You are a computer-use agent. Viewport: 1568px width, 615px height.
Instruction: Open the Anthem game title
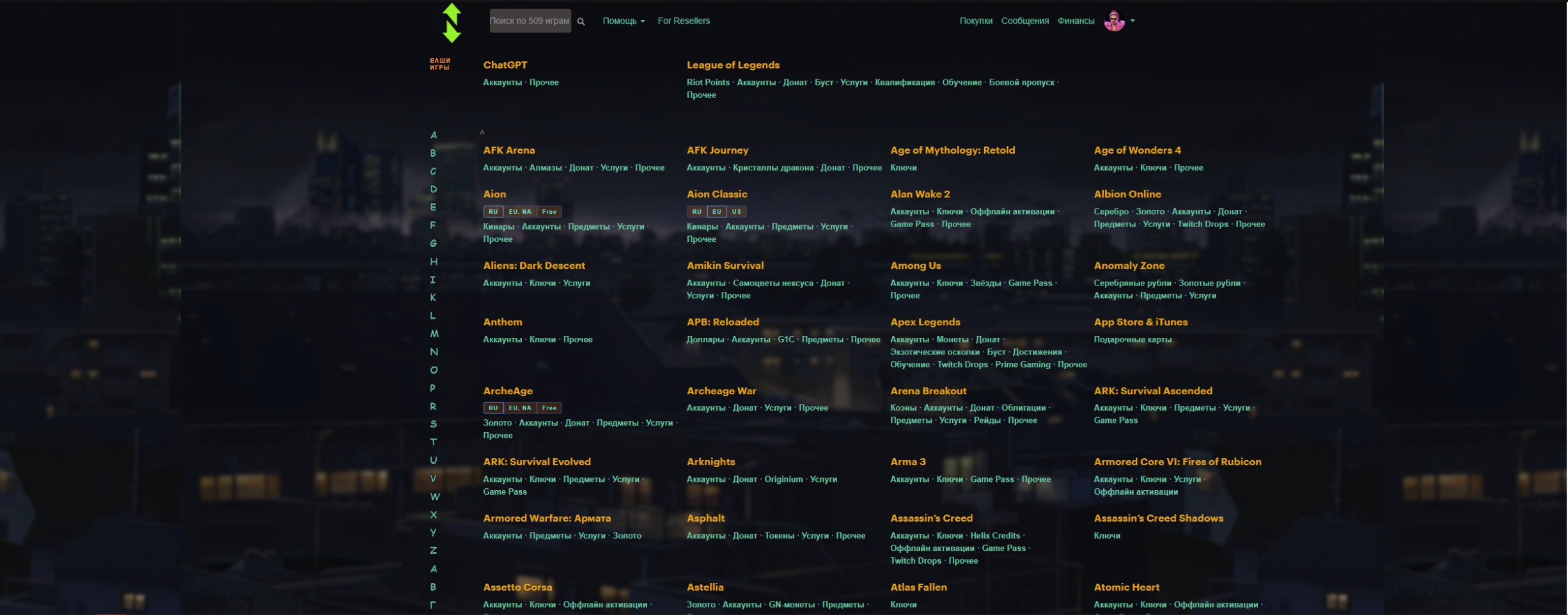(503, 322)
